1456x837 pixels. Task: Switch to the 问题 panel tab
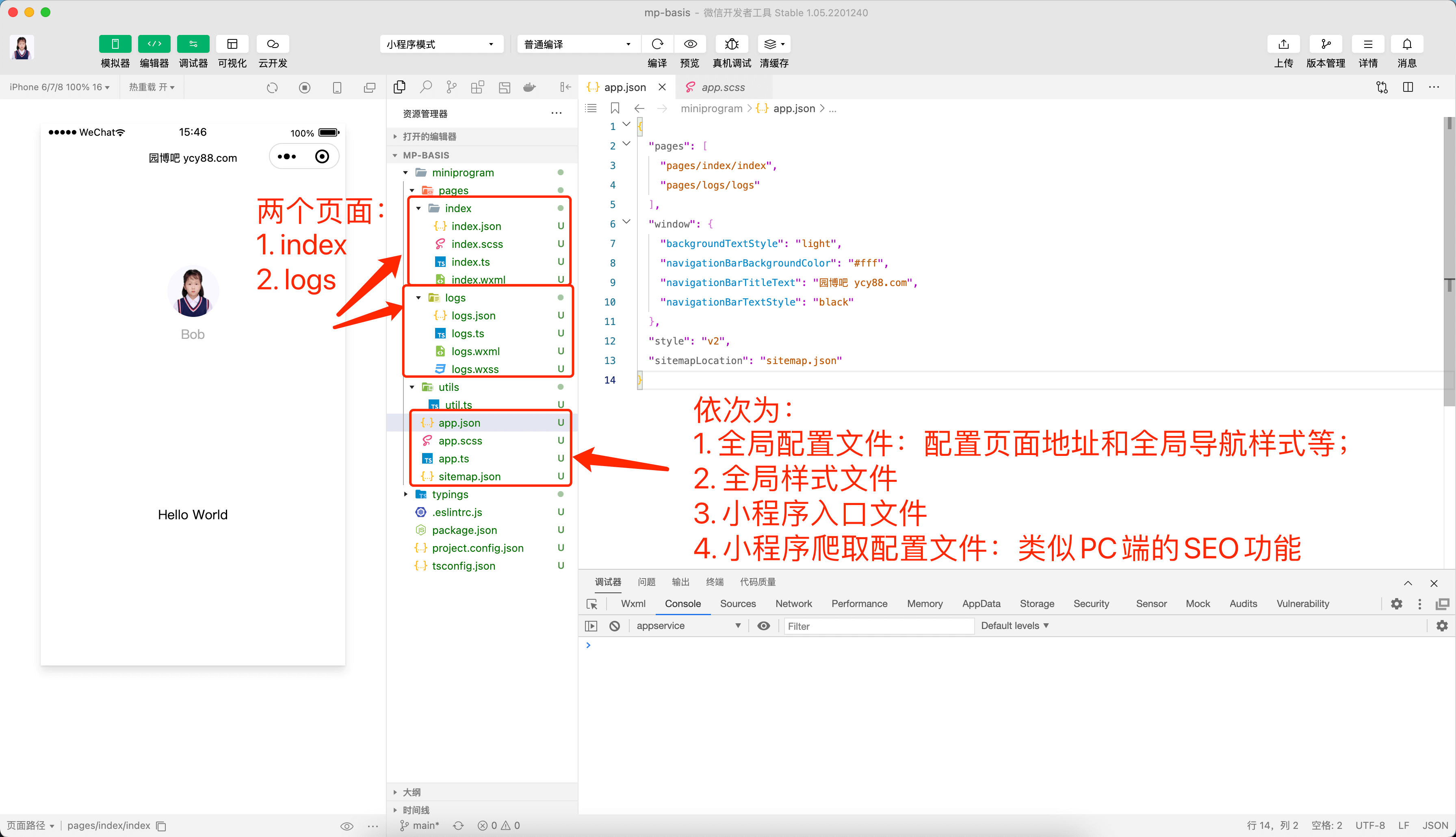(x=646, y=582)
